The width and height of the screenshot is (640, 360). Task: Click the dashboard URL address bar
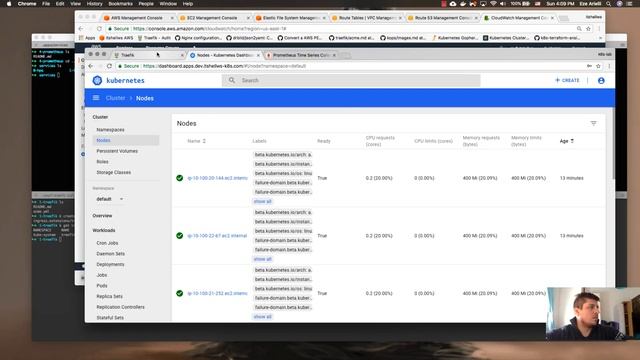pyautogui.click(x=351, y=66)
